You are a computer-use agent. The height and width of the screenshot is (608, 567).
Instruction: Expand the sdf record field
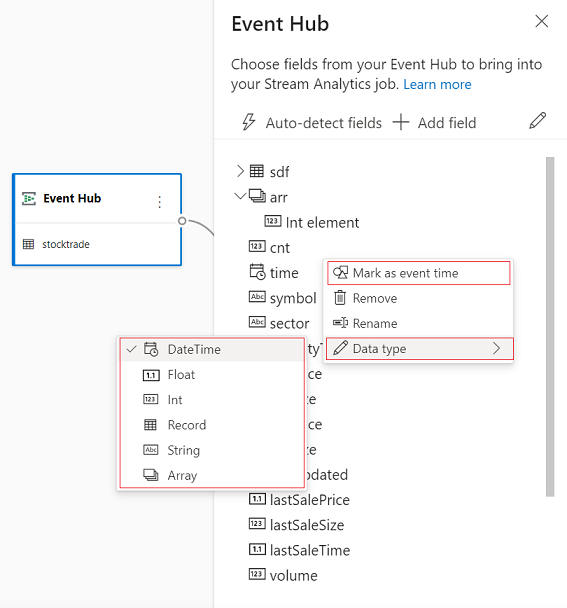[240, 171]
